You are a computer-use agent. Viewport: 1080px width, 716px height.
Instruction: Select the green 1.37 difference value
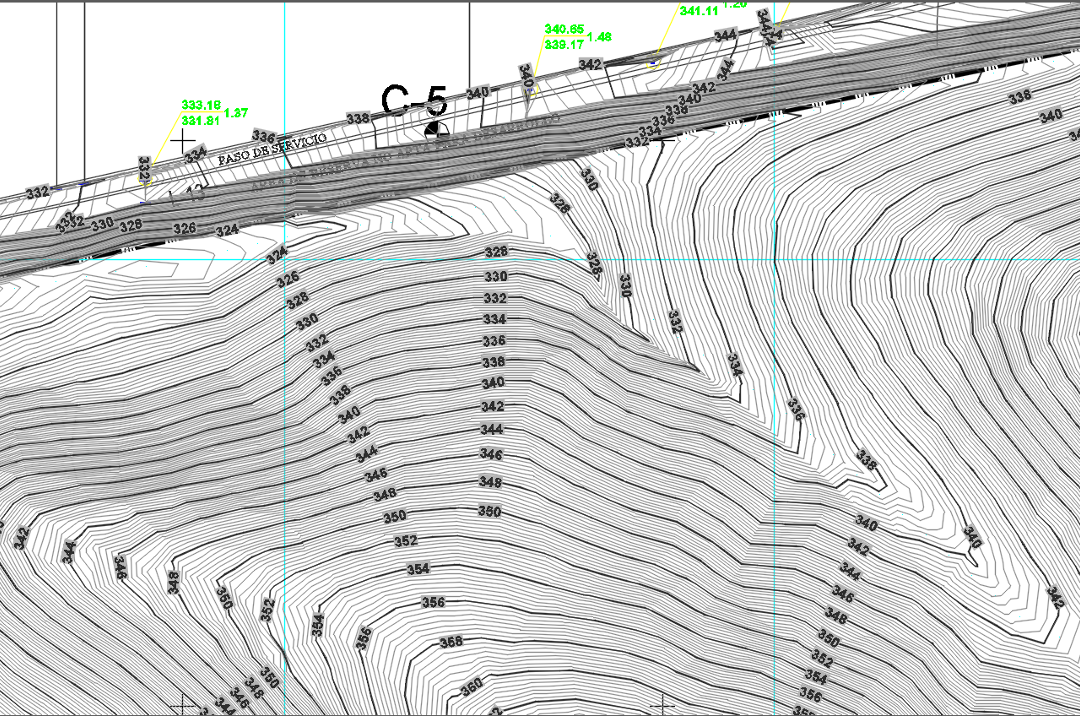[x=236, y=113]
